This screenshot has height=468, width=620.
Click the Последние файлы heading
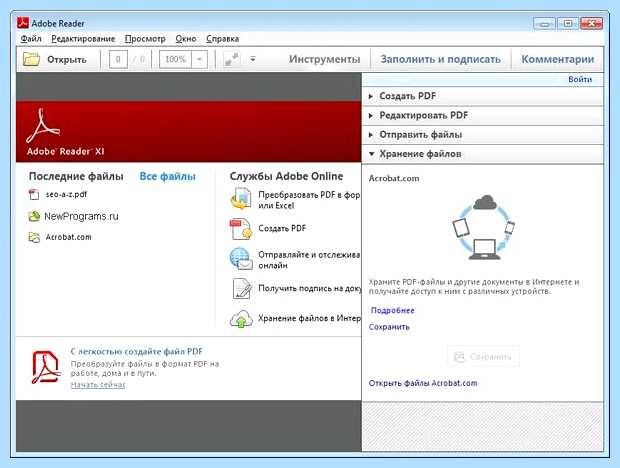tap(76, 176)
